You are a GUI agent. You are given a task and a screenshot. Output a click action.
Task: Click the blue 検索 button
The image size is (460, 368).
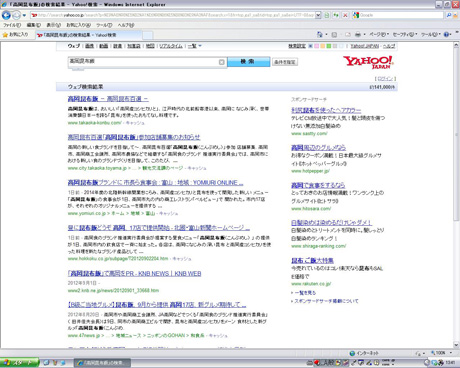(x=248, y=62)
